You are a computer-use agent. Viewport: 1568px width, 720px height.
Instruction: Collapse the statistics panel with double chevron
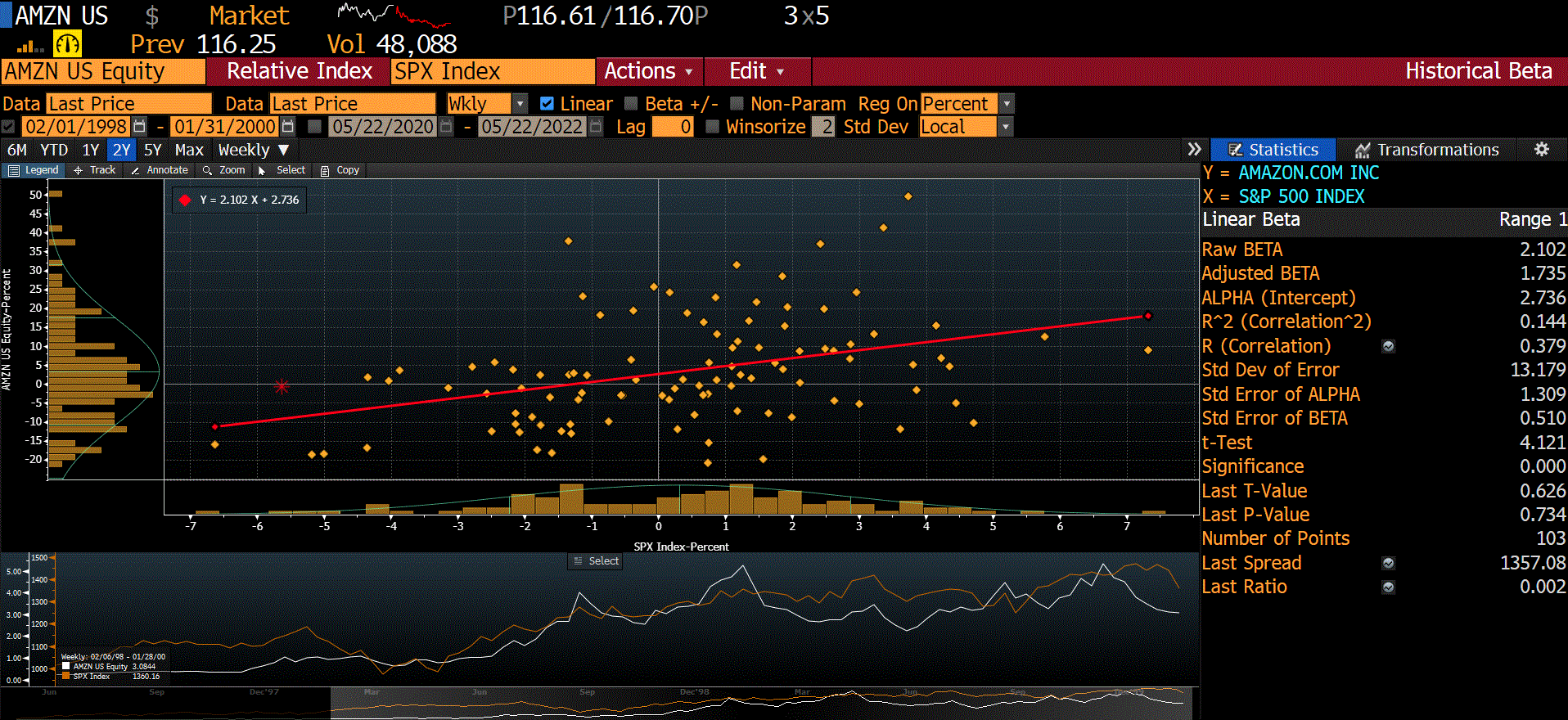pyautogui.click(x=1195, y=150)
